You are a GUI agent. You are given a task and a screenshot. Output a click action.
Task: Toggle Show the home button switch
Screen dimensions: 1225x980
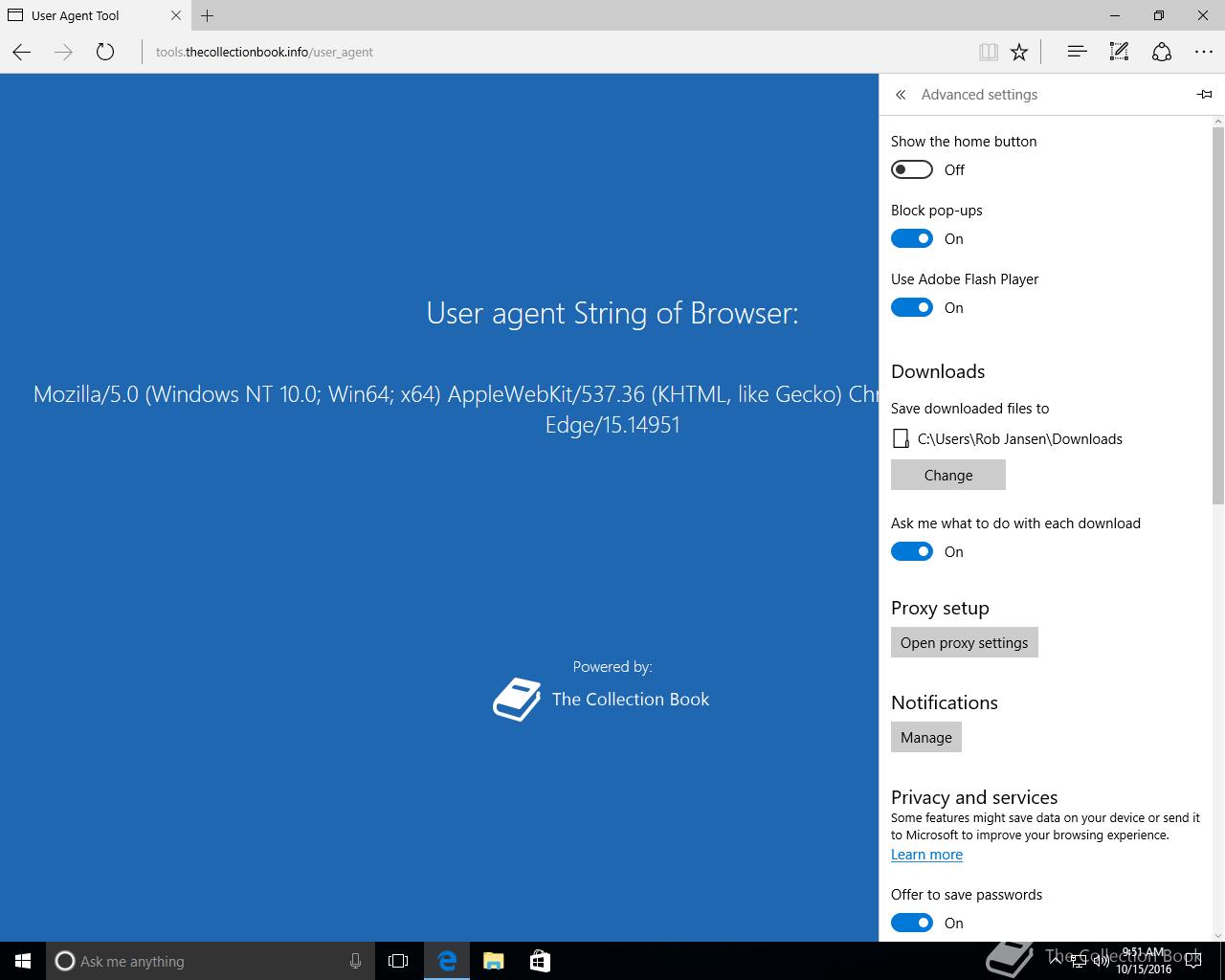click(x=912, y=169)
